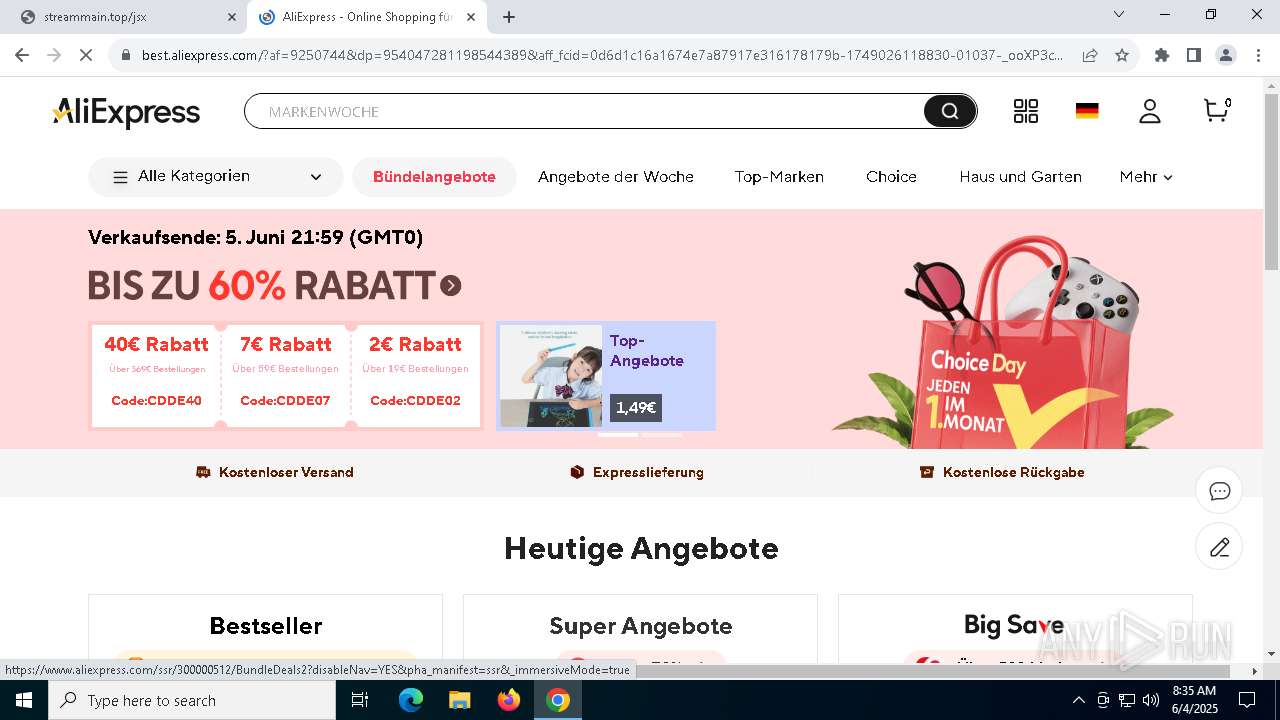Toggle Chrome side panel icon
This screenshot has width=1280, height=720.
1194,55
